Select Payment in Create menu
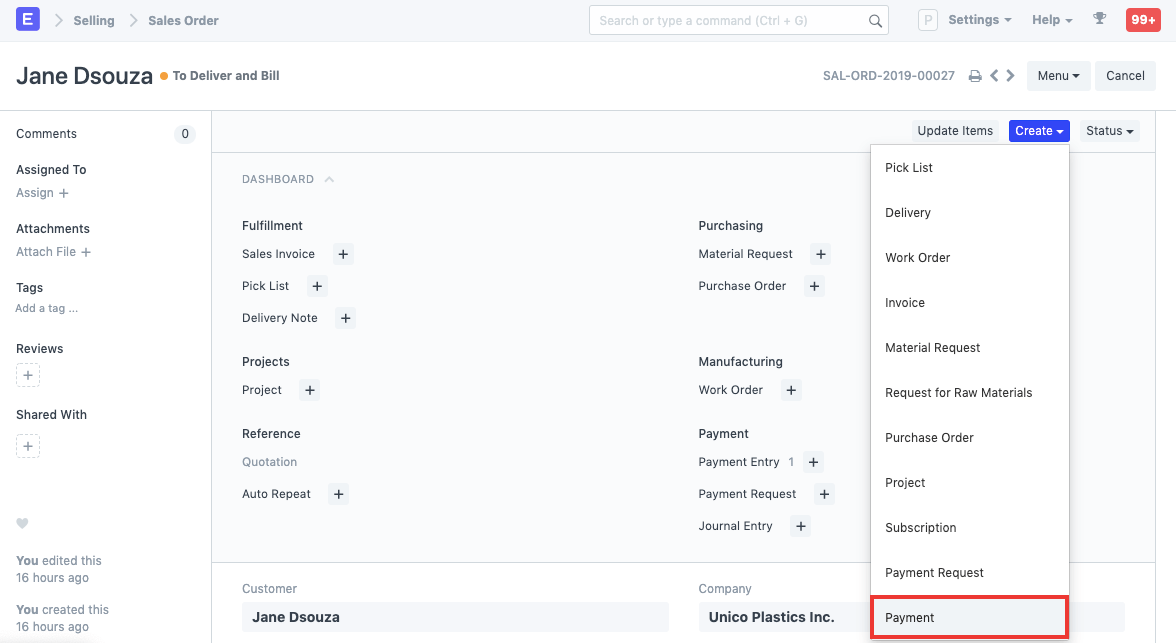Screen dimensions: 1176x643 (970, 617)
